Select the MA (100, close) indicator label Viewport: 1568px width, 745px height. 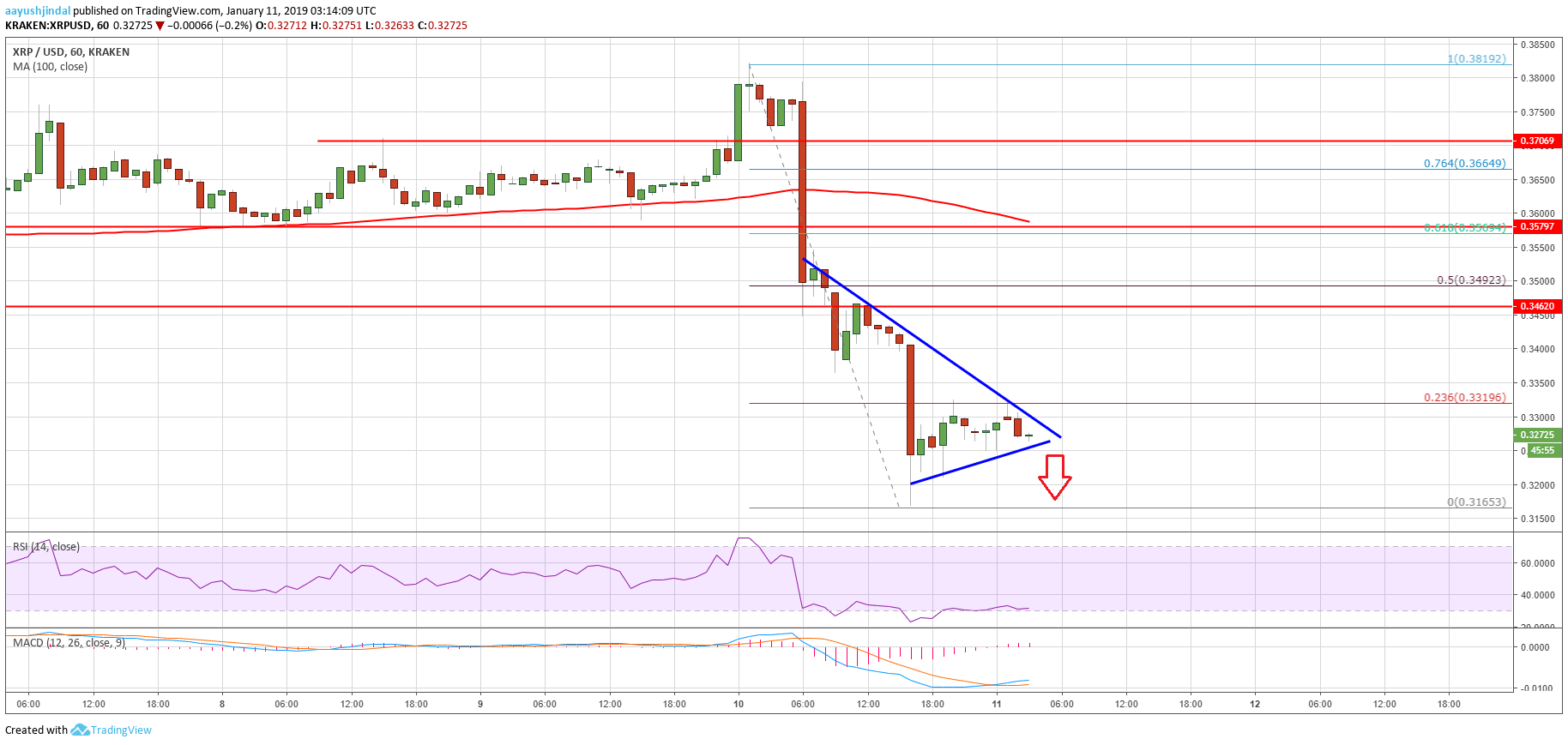[50, 67]
